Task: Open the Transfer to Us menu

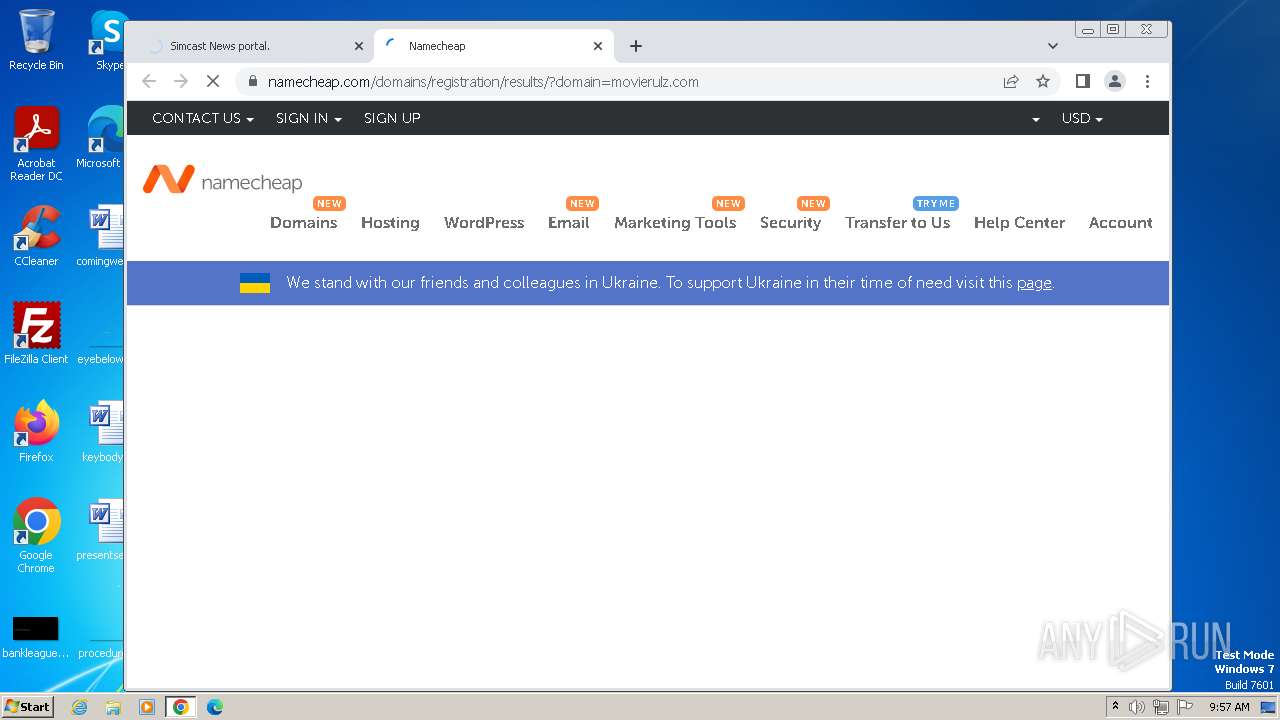Action: [897, 222]
